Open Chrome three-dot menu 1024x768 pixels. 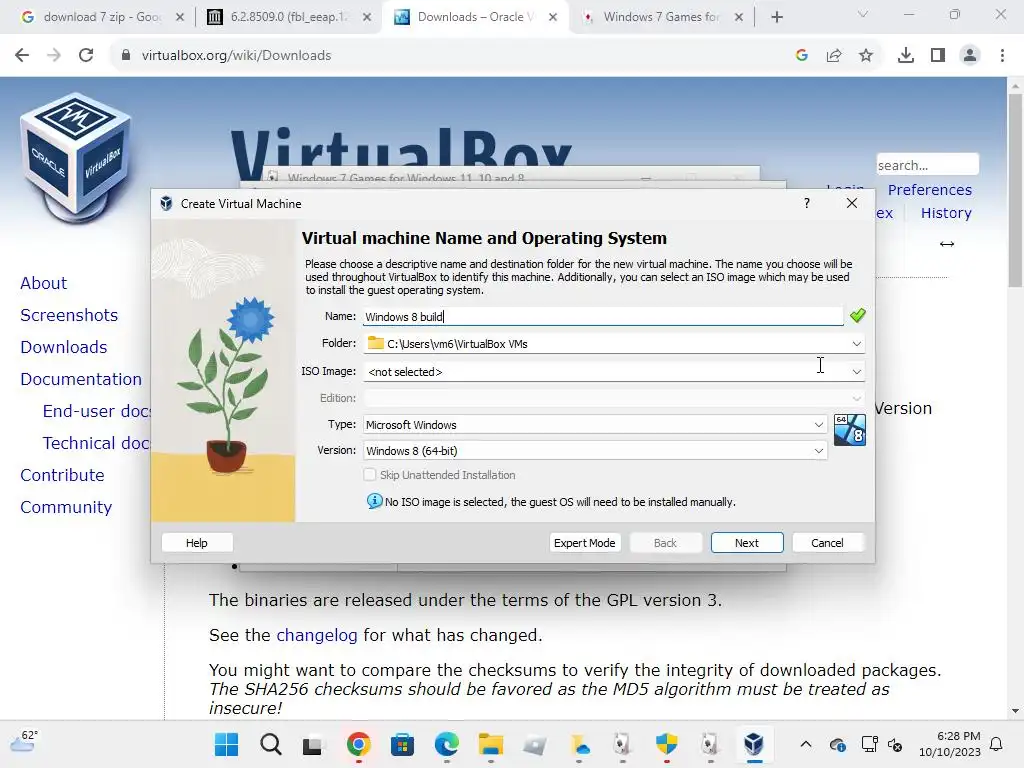(1002, 56)
